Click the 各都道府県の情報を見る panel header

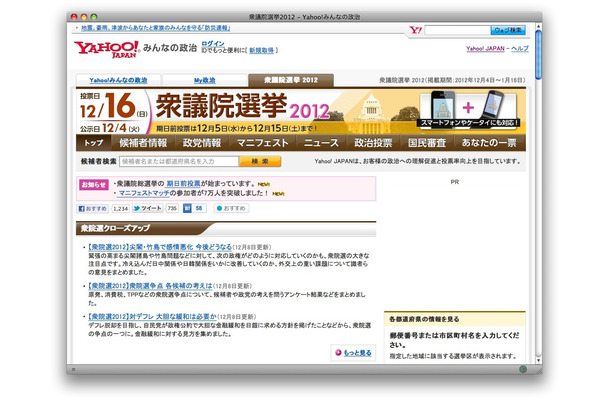[454, 319]
